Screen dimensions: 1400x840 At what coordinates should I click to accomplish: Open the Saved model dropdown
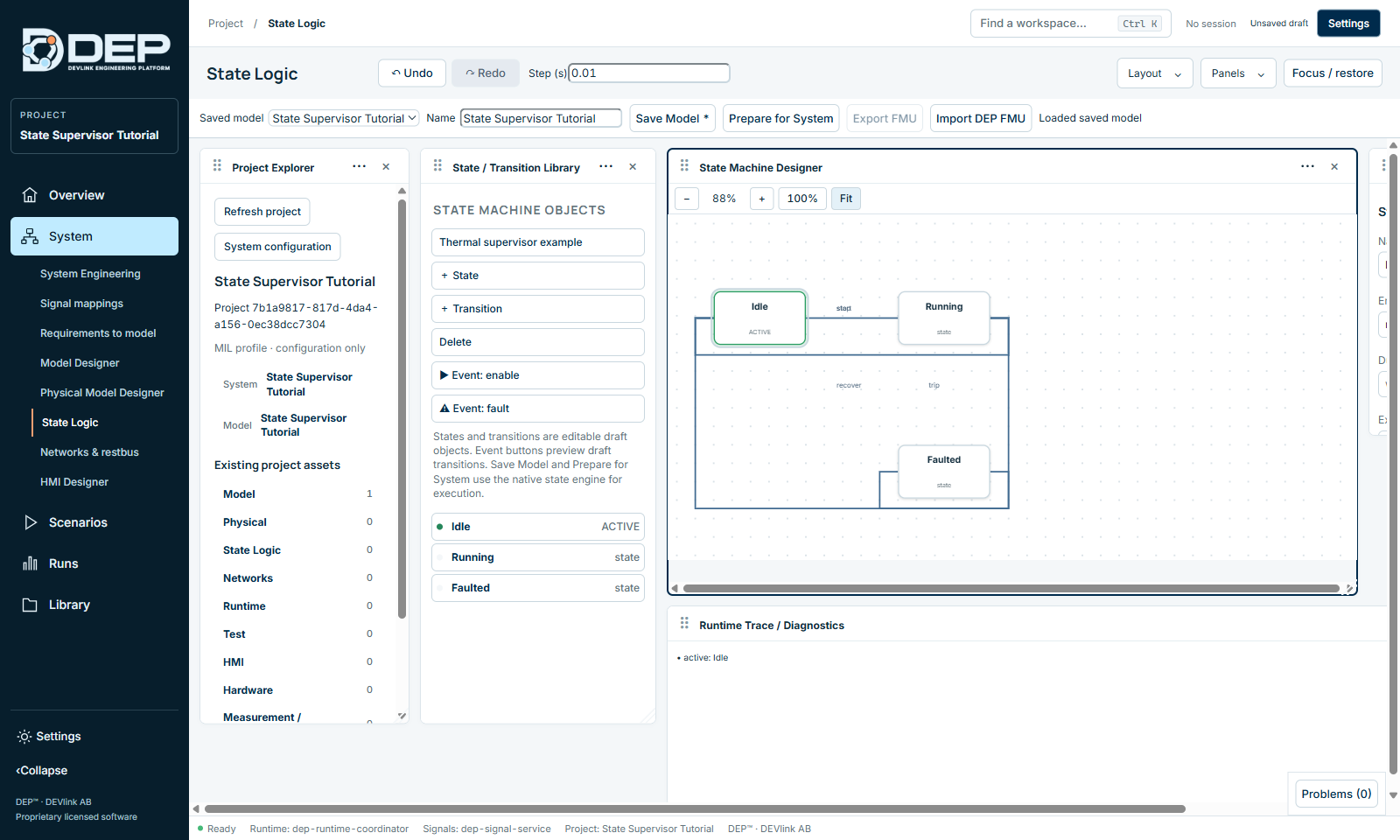point(343,118)
